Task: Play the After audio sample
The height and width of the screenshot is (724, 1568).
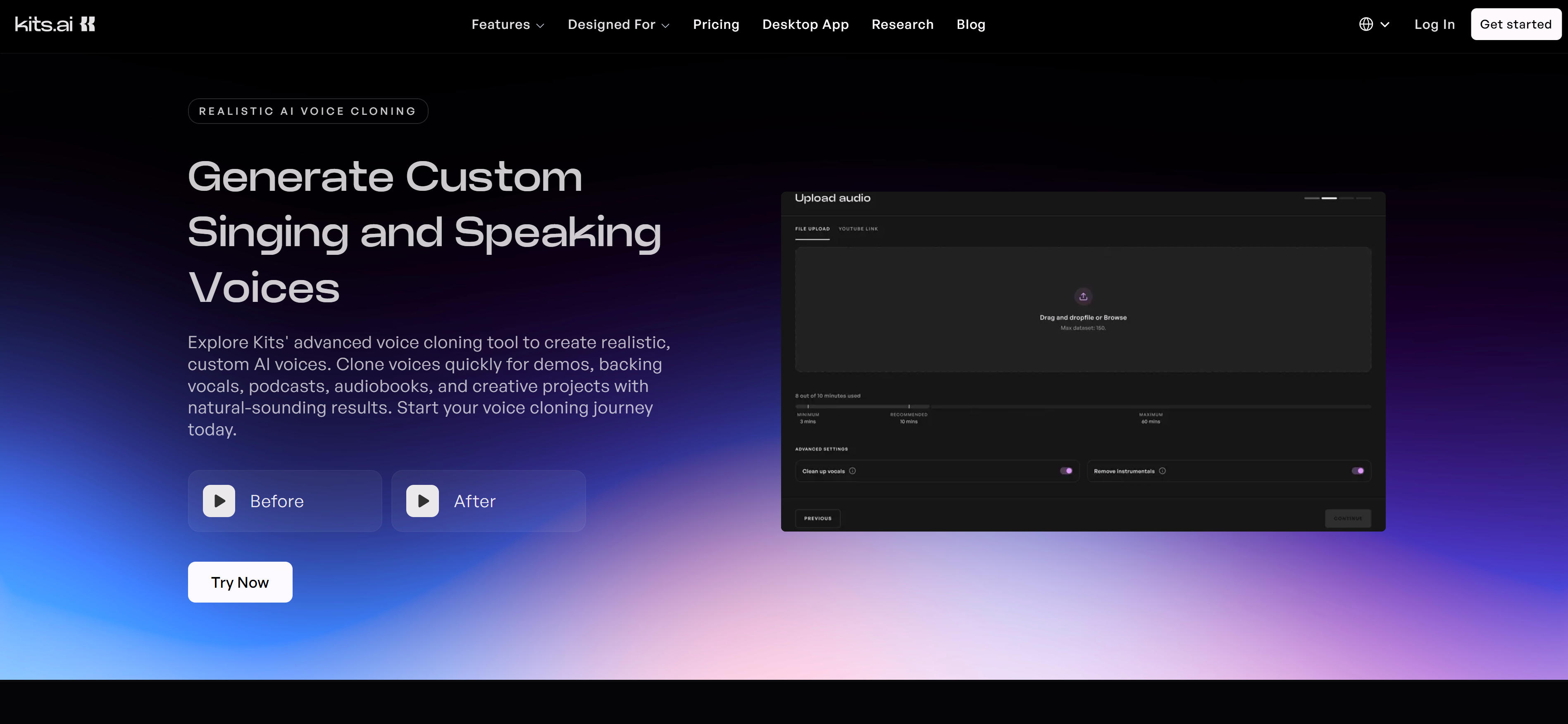Action: (x=422, y=501)
